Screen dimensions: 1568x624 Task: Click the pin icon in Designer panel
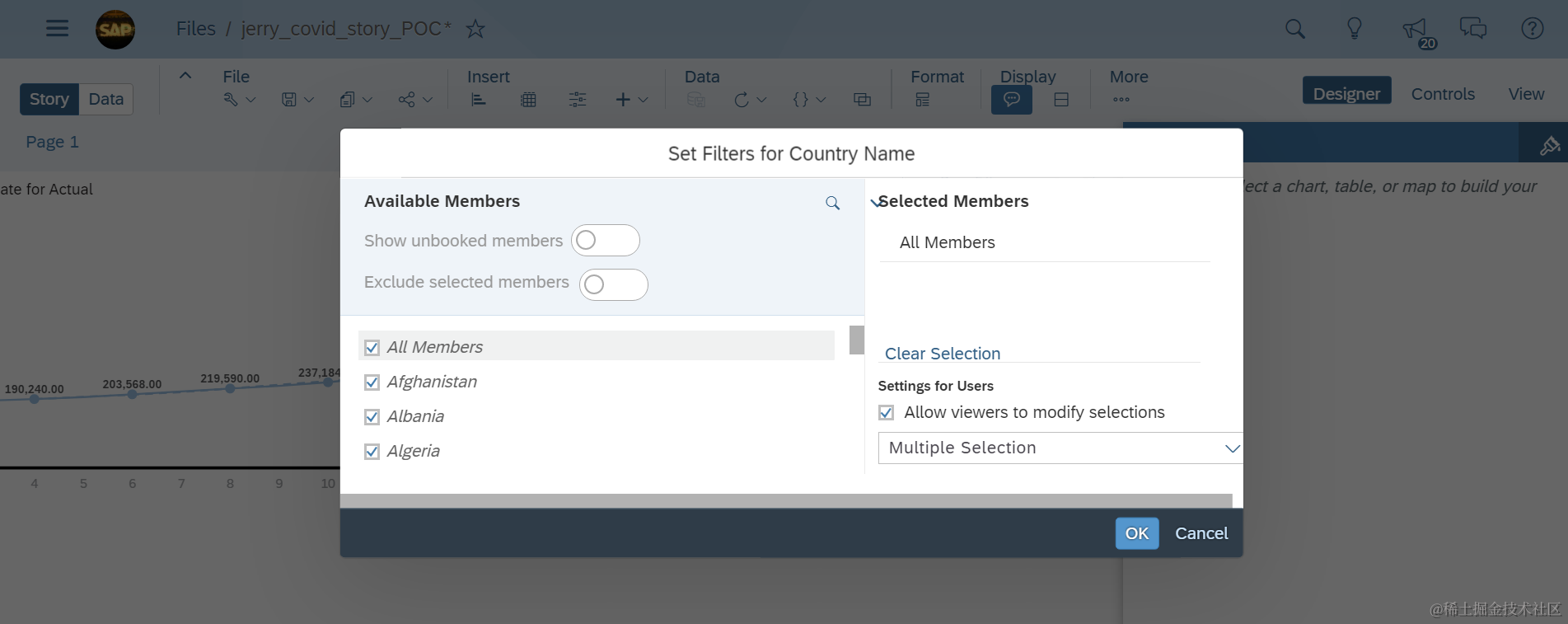[1549, 146]
